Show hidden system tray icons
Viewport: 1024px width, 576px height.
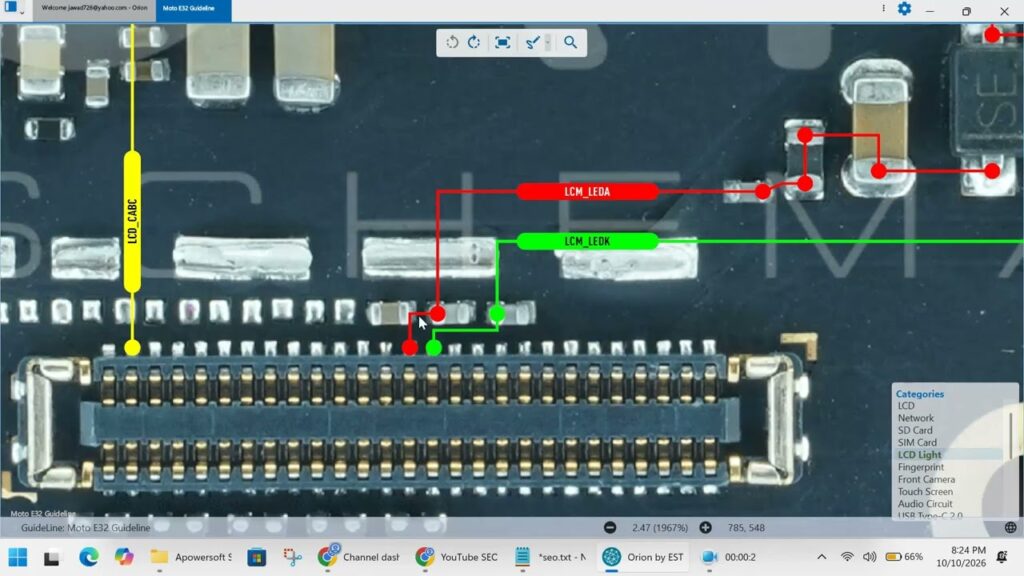(x=822, y=557)
